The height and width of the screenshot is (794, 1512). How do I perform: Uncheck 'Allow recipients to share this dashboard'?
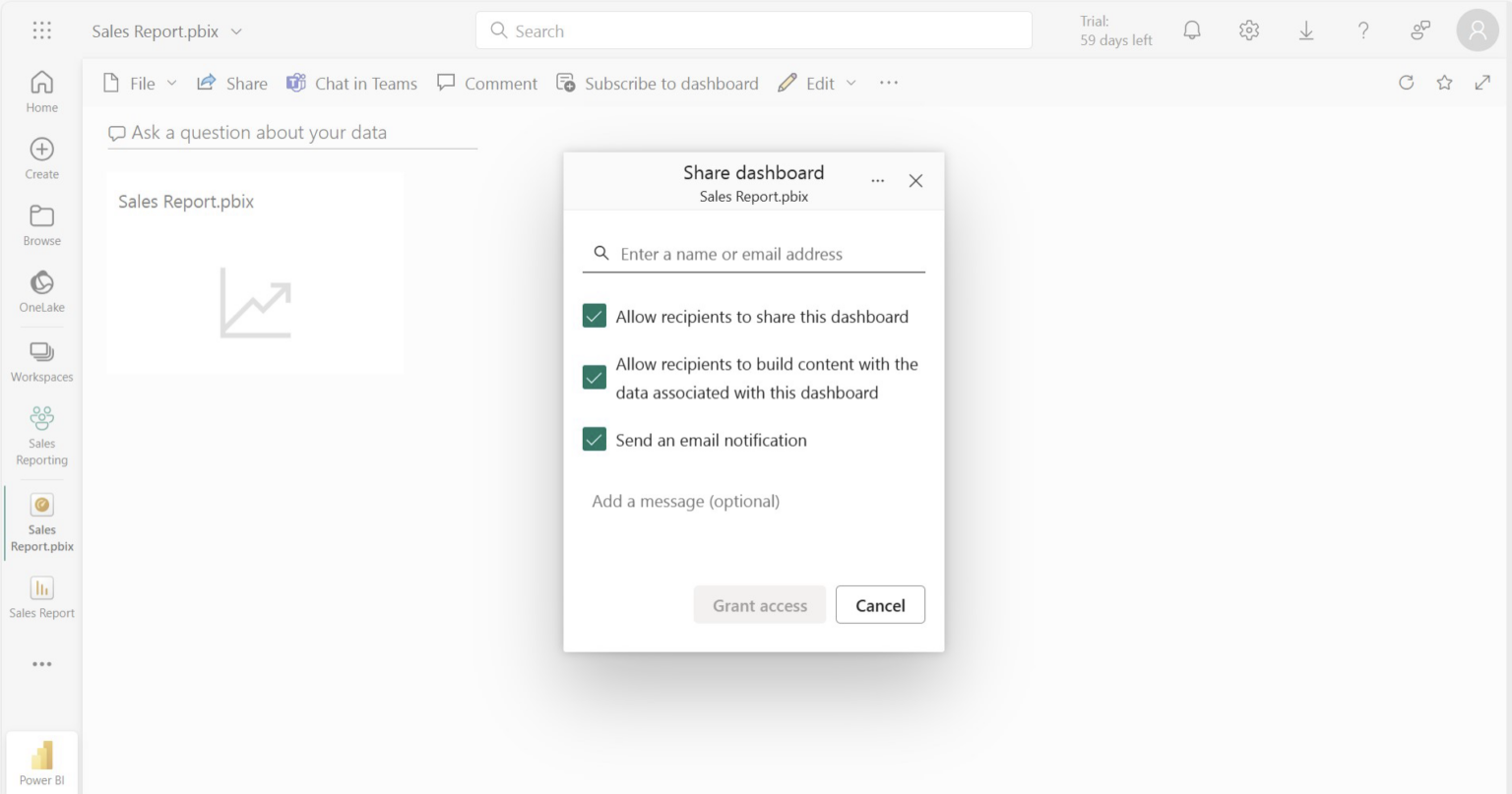(594, 316)
